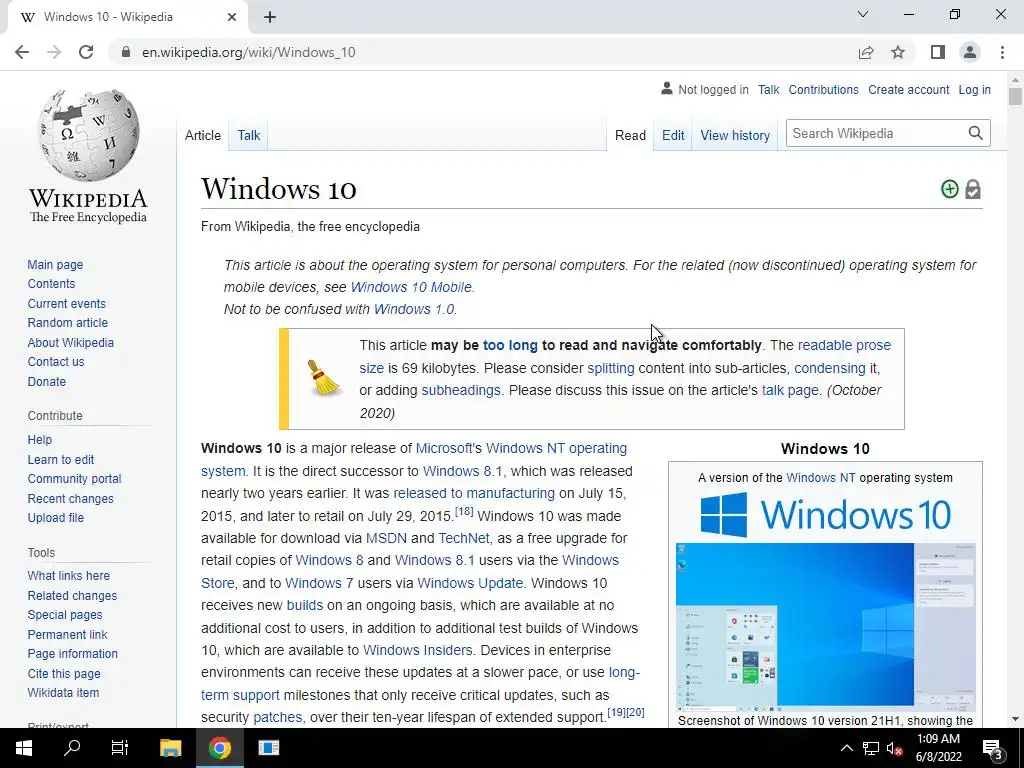
Task: Close the Windows 10 - Wikipedia tab
Action: pyautogui.click(x=232, y=18)
